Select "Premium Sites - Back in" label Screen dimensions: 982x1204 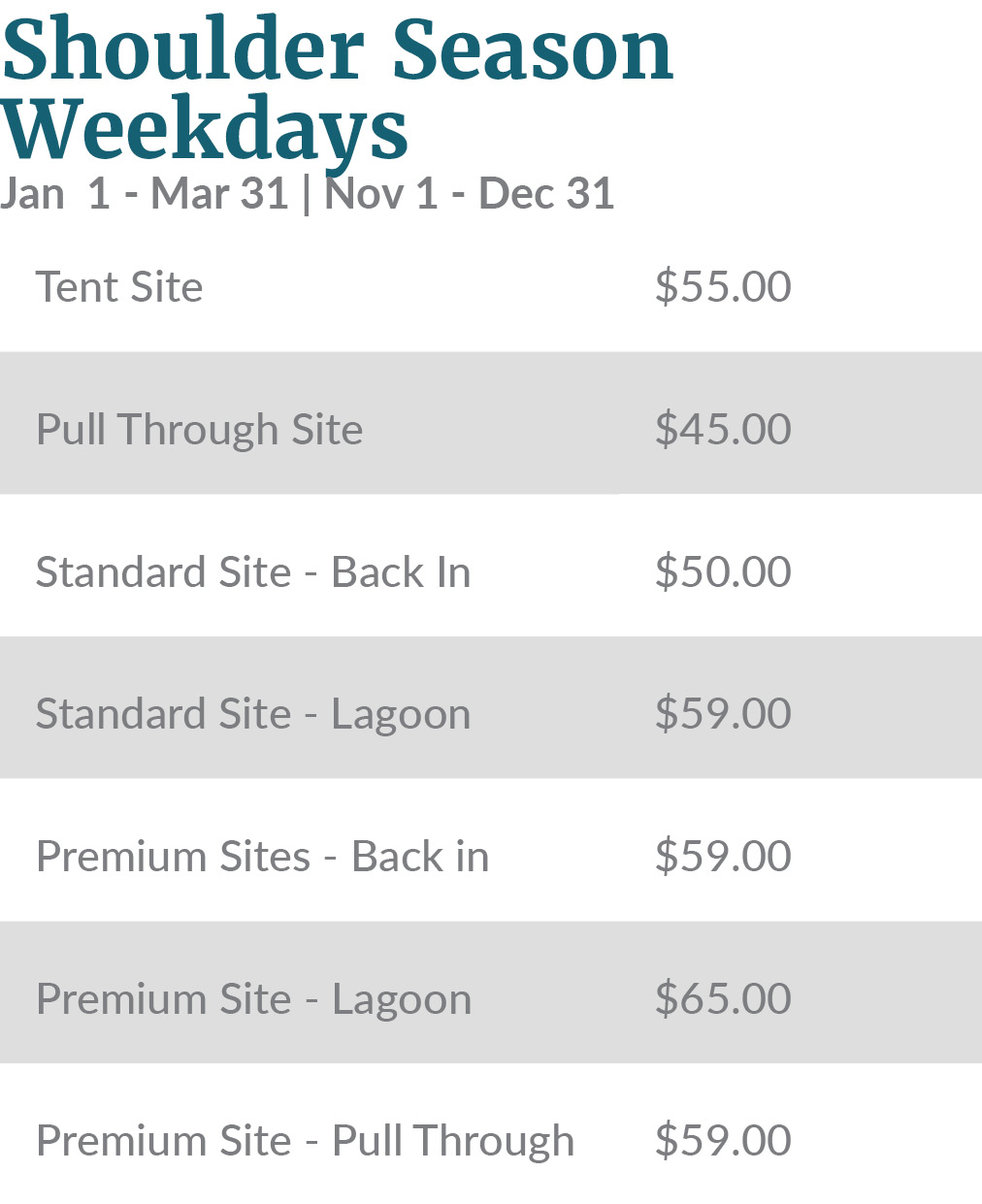click(x=262, y=857)
